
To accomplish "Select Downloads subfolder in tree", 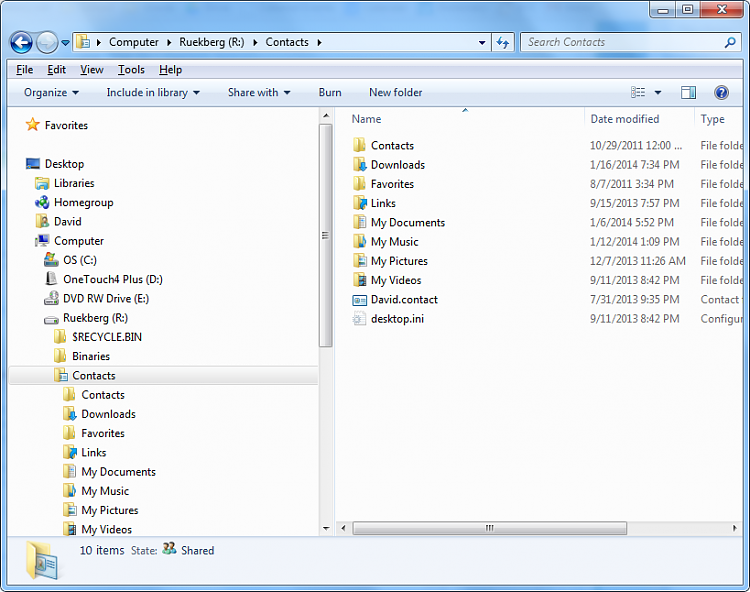I will tap(99, 414).
